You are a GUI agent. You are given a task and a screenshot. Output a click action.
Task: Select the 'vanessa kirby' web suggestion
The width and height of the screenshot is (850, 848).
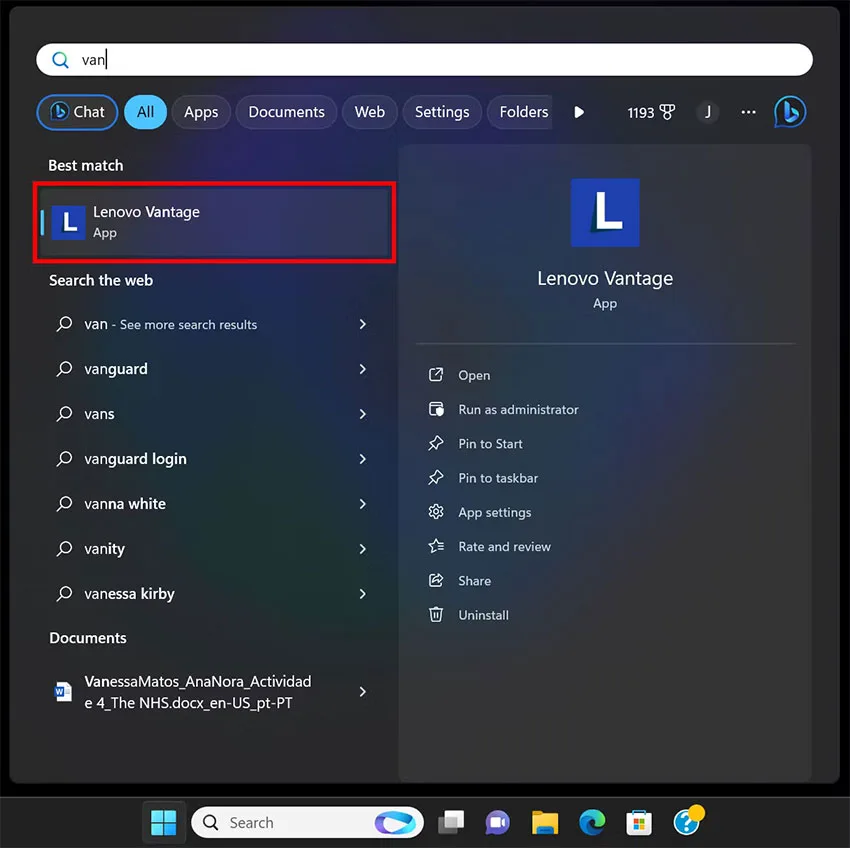[214, 594]
